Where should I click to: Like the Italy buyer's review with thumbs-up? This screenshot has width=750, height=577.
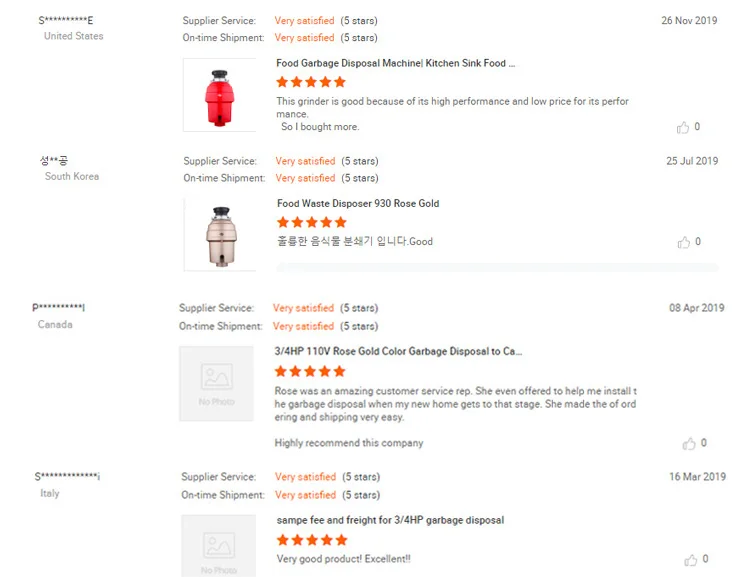tap(691, 560)
